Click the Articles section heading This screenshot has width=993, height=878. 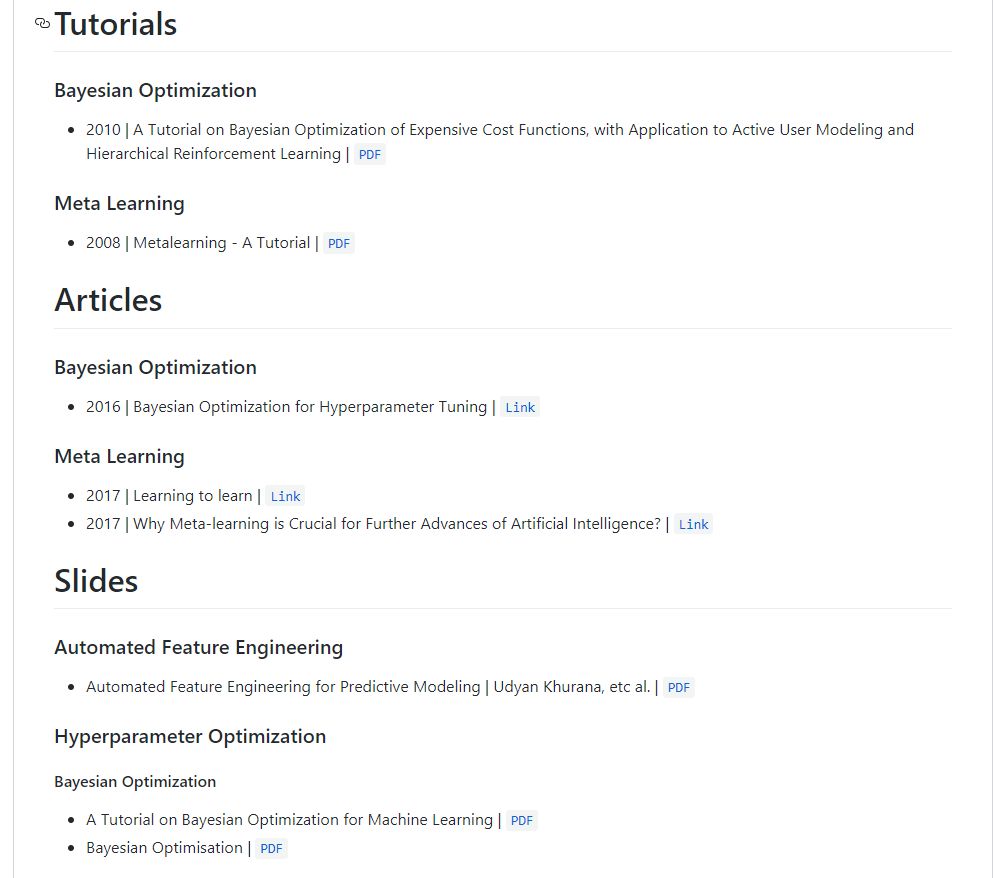[108, 300]
